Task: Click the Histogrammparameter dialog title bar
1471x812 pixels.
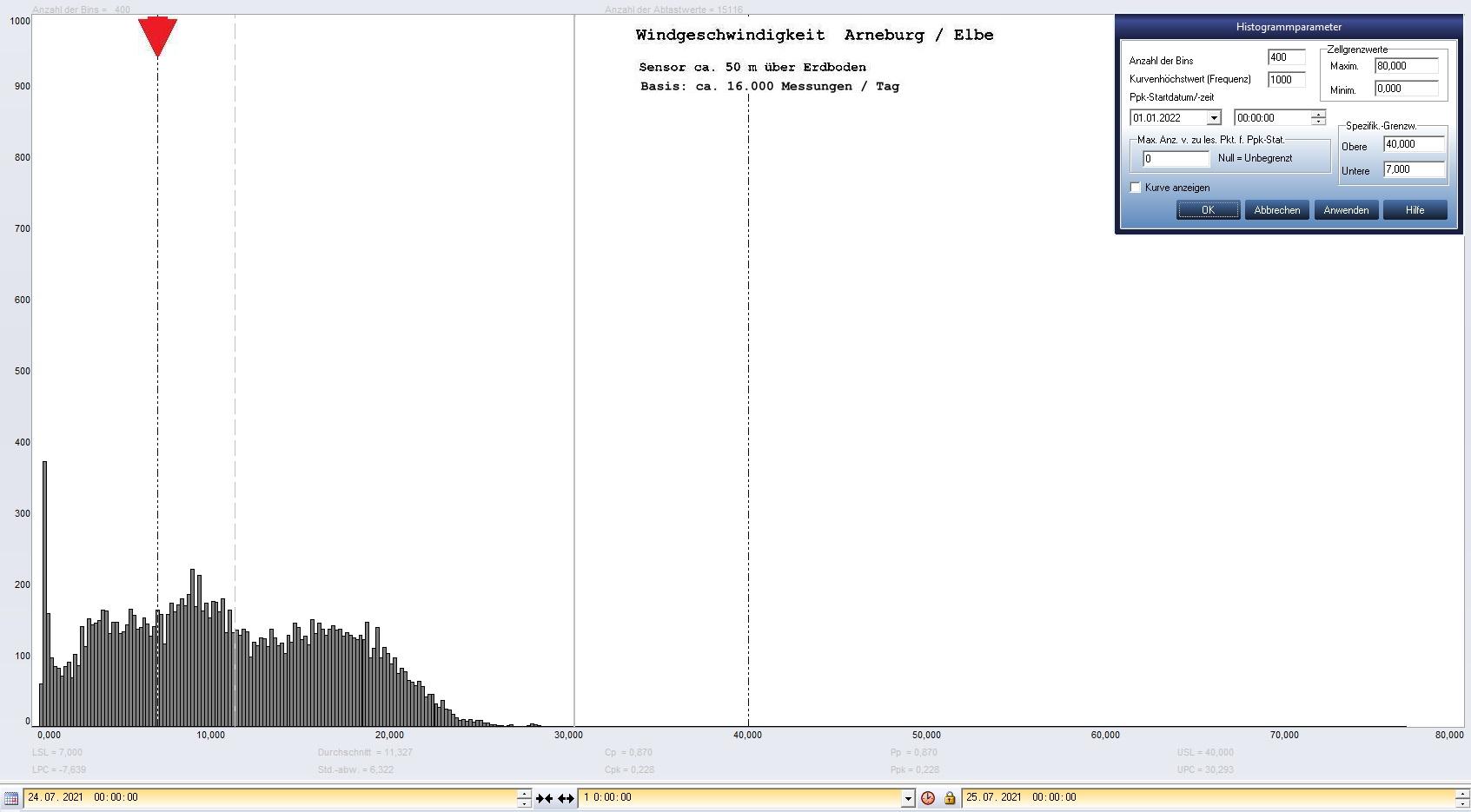Action: (1289, 27)
